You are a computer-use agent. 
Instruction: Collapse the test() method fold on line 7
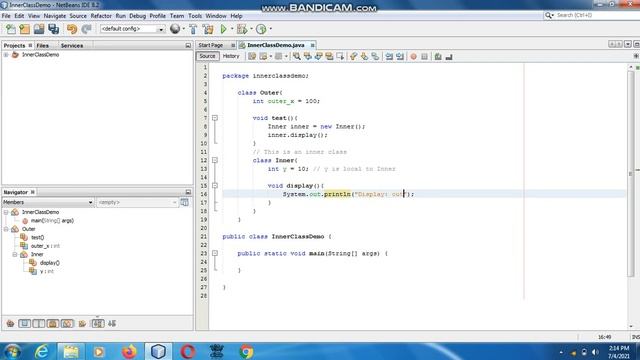215,118
